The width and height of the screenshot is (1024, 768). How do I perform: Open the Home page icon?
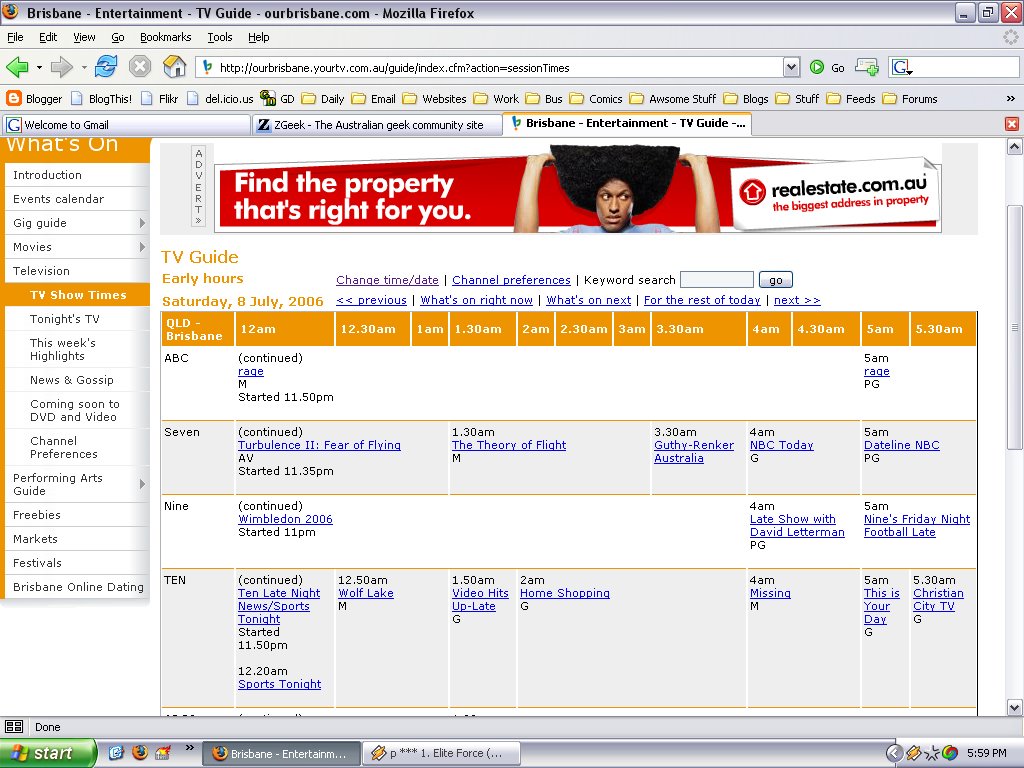pyautogui.click(x=174, y=67)
